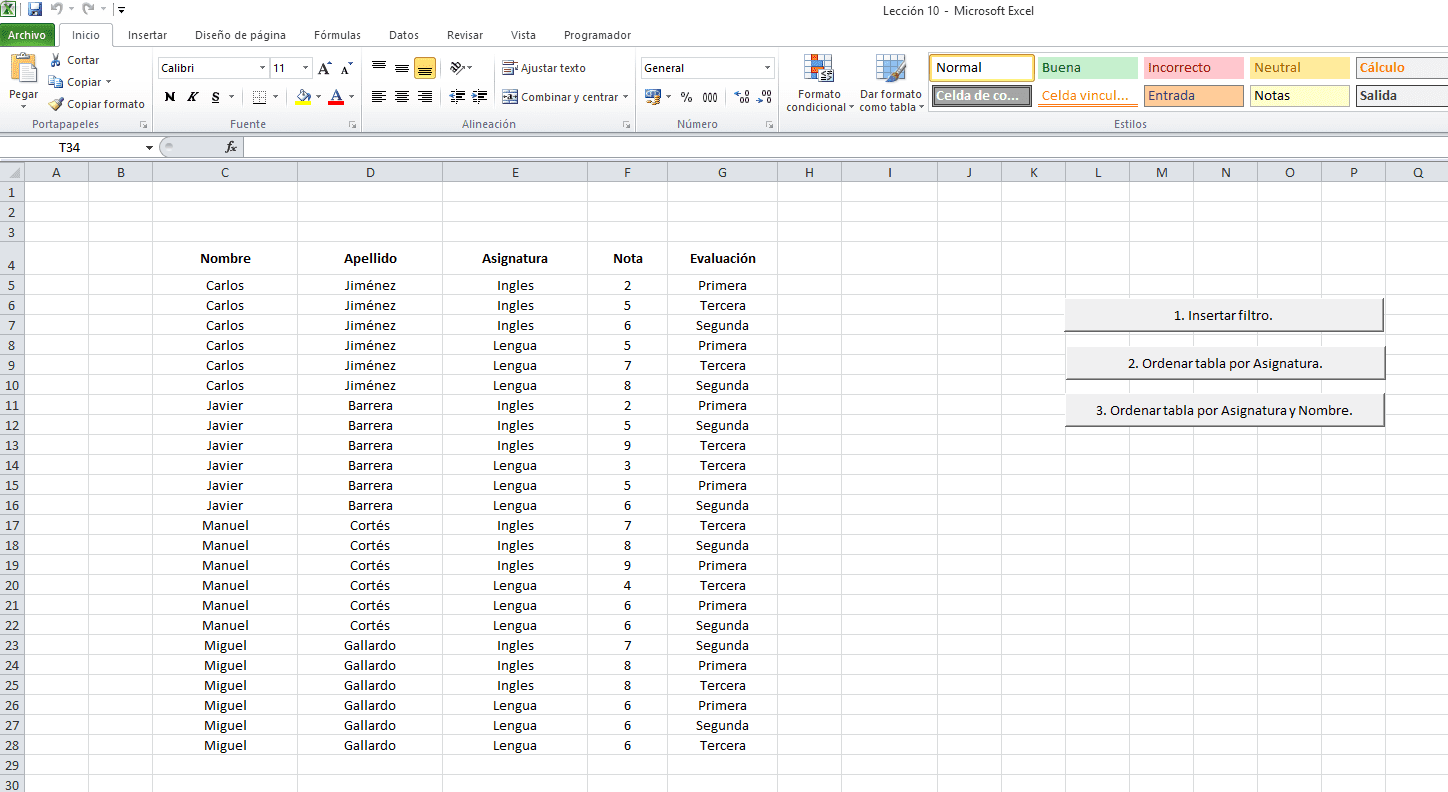
Task: Apply Buena cell style
Action: pos(1088,68)
